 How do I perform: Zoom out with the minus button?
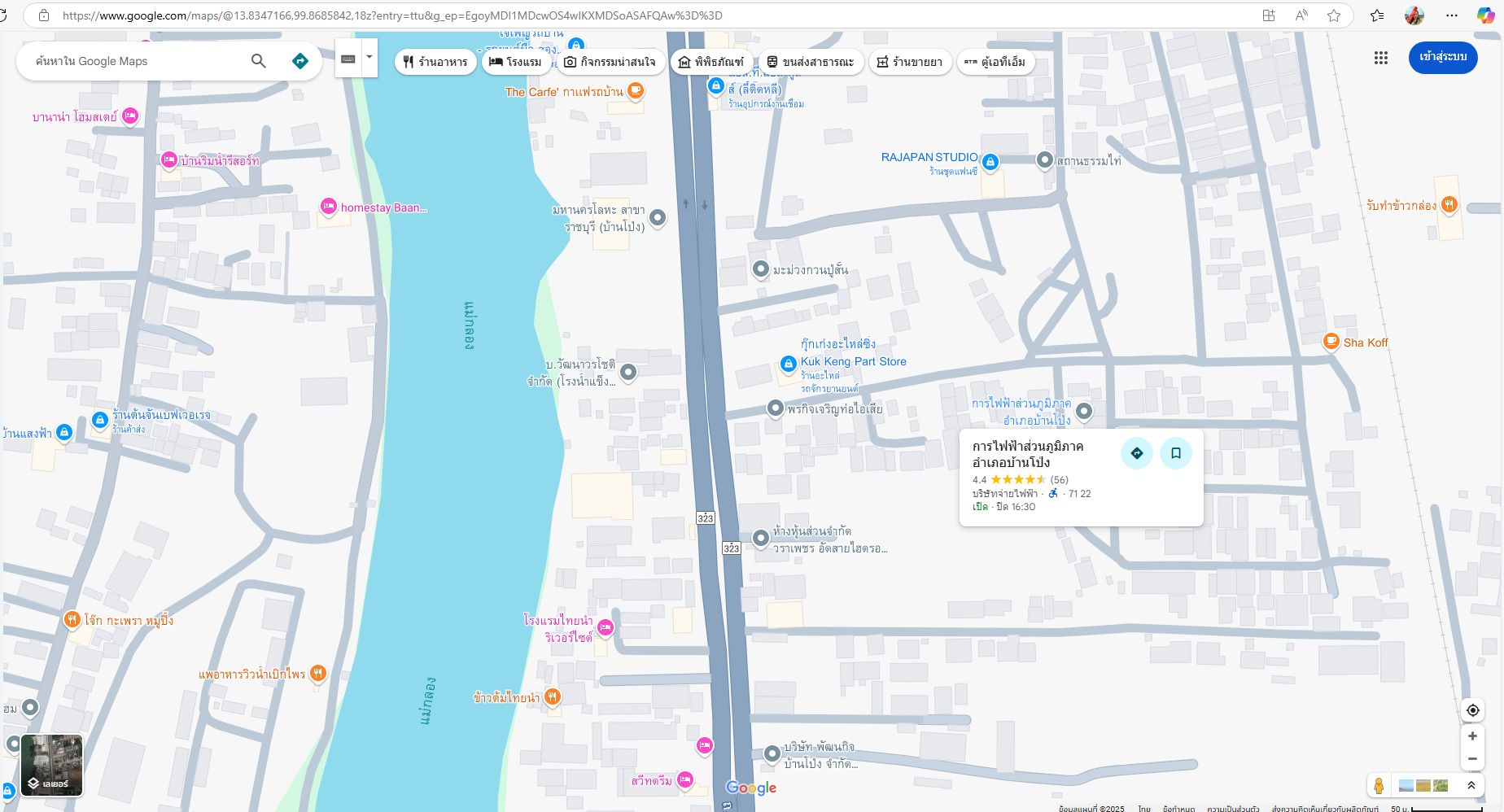1472,759
